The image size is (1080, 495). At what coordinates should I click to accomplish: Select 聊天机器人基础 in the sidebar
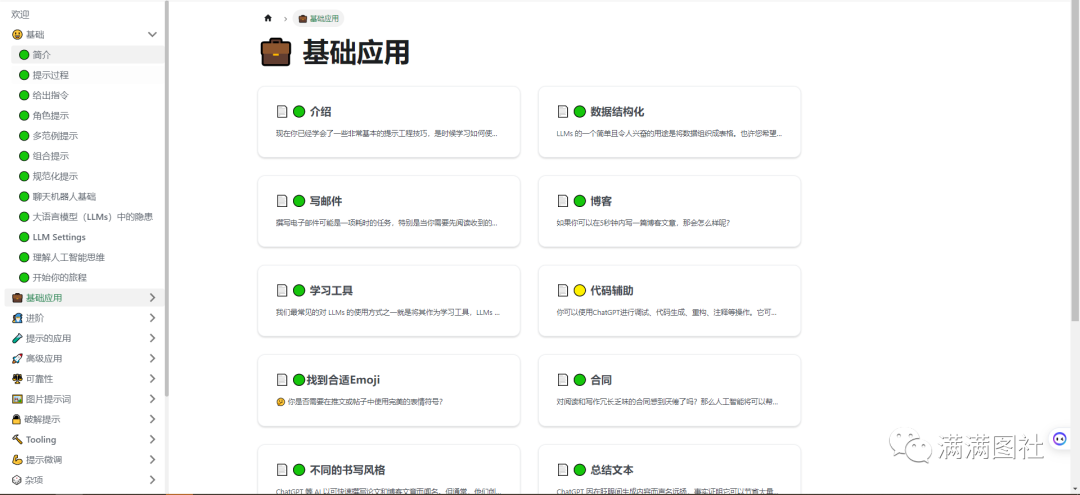tap(64, 196)
